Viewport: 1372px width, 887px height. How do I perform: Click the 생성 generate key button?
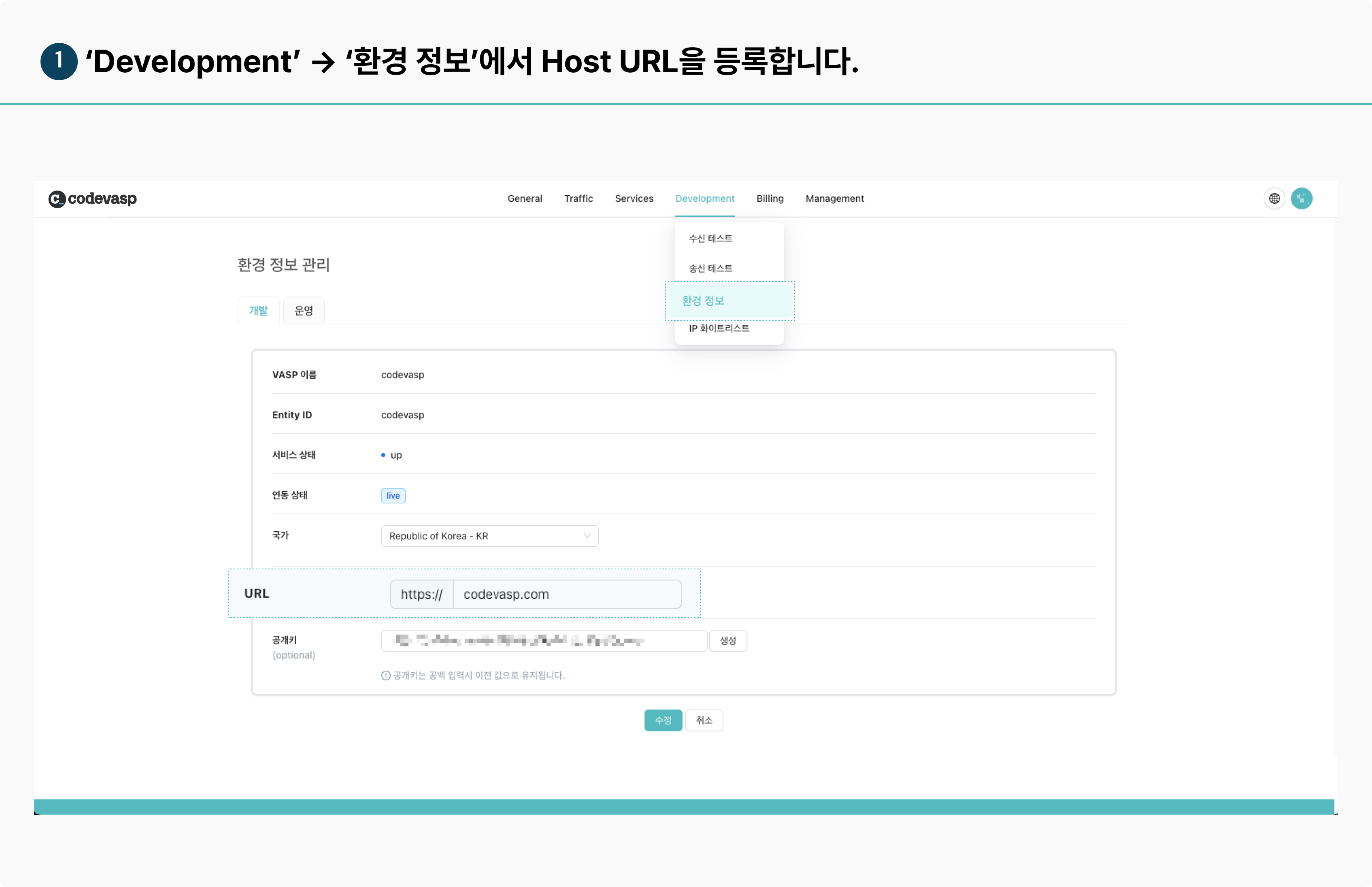pyautogui.click(x=727, y=640)
